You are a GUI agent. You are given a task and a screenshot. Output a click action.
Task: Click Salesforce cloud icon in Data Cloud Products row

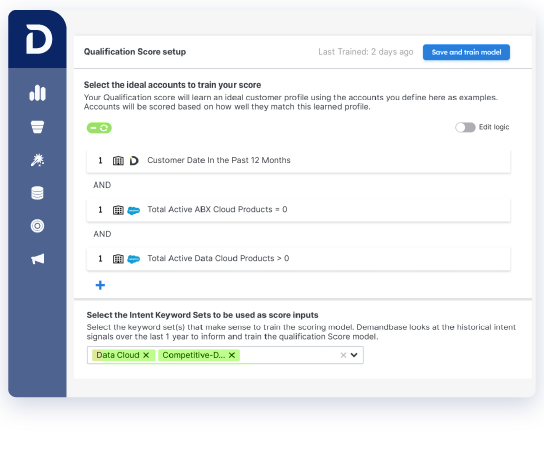134,259
